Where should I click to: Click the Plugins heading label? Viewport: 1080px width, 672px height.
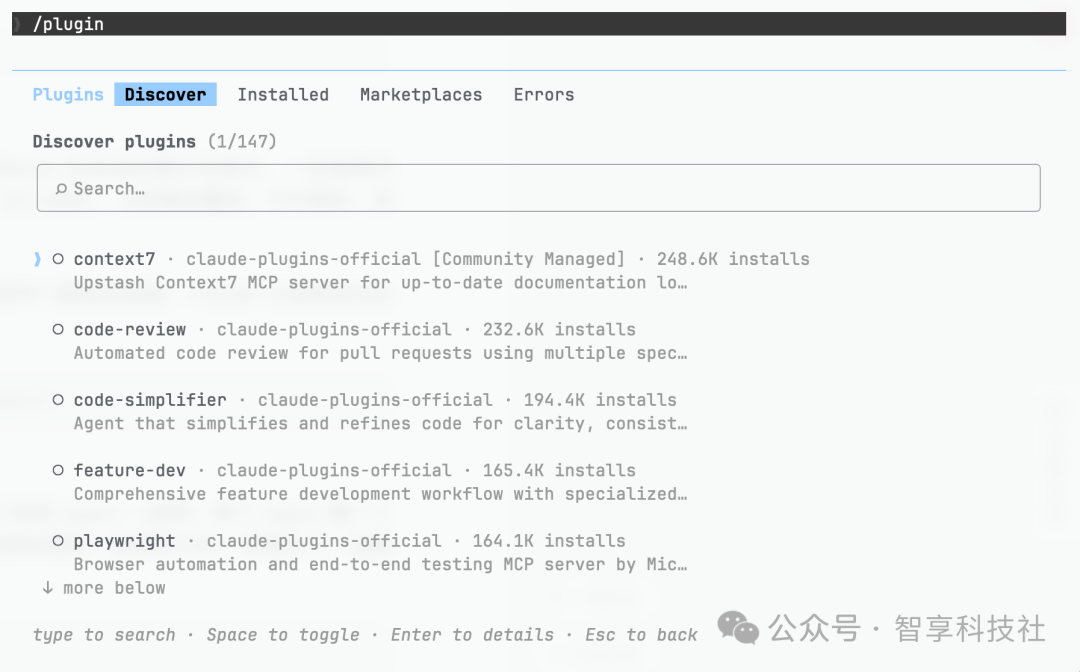tap(68, 95)
